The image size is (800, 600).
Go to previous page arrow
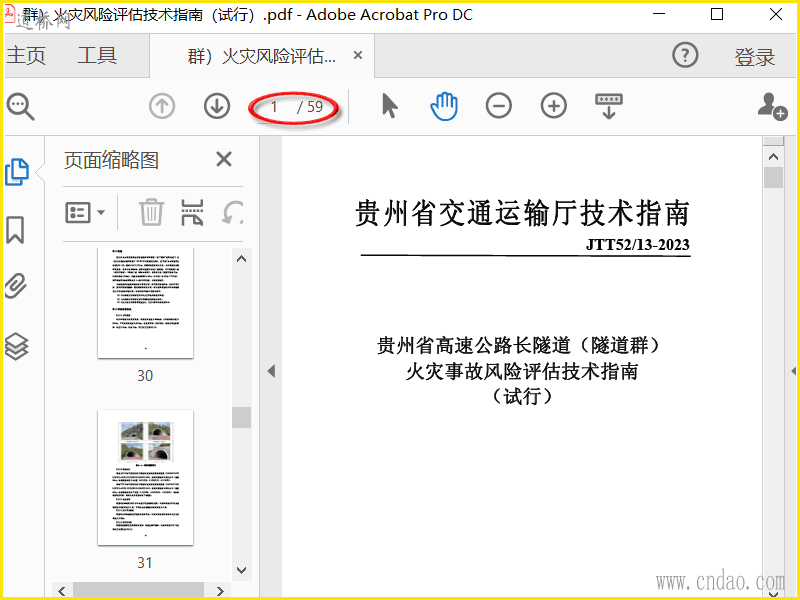[x=162, y=107]
